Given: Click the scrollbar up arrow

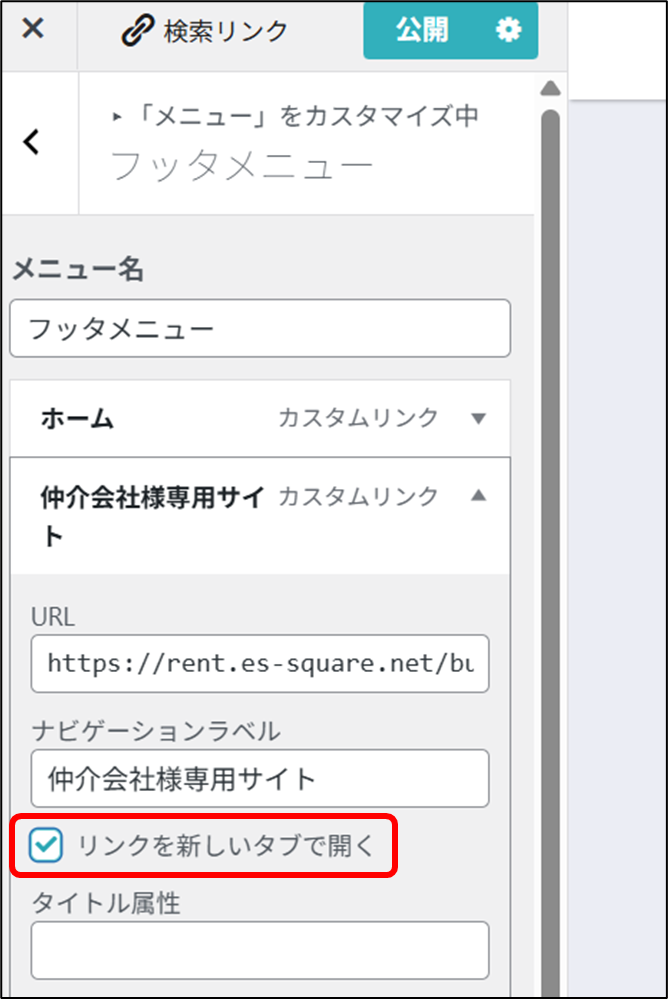Looking at the screenshot, I should pyautogui.click(x=550, y=89).
